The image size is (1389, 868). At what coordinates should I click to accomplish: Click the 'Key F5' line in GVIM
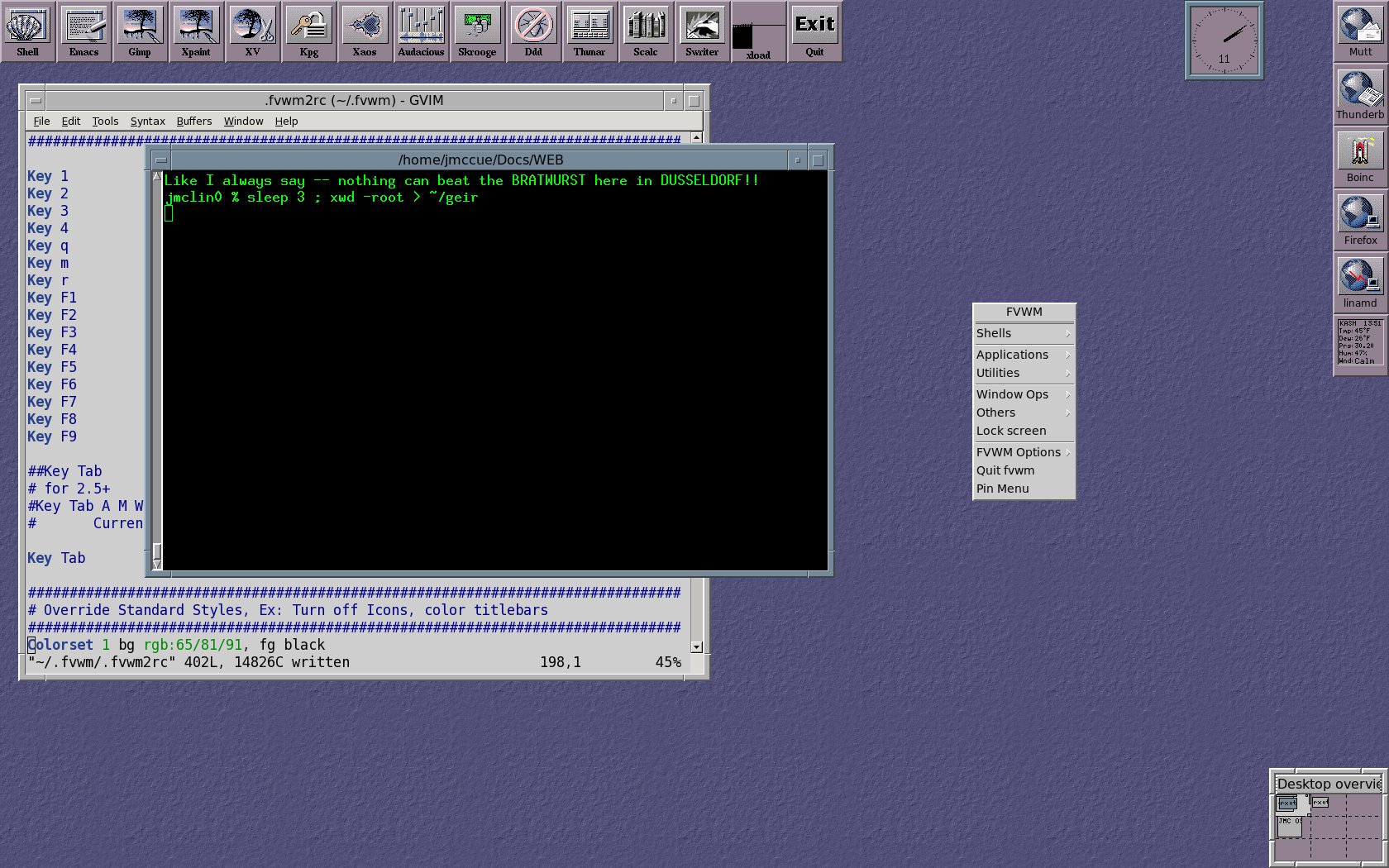(x=52, y=367)
